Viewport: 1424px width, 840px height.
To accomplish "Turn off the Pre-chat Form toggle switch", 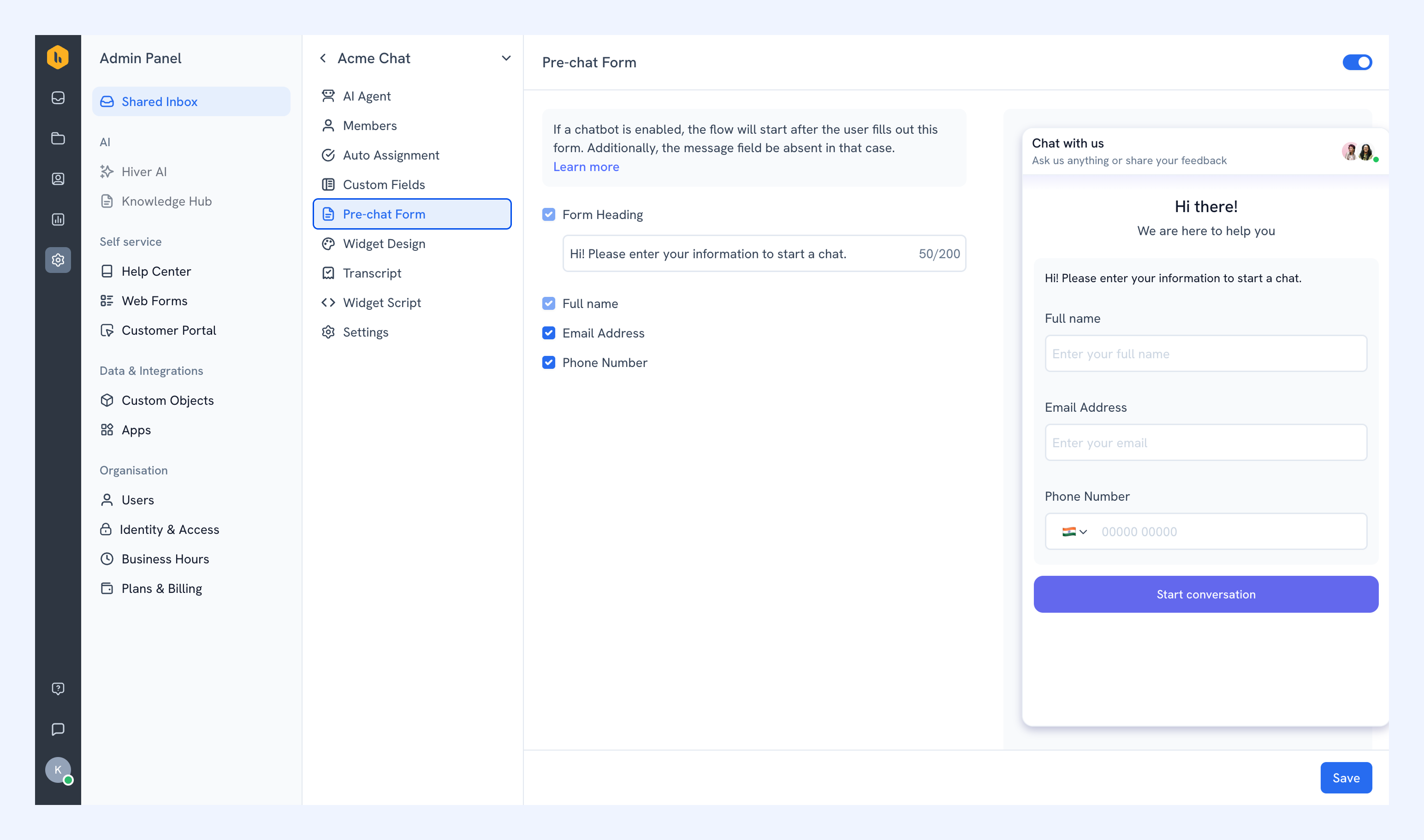I will point(1357,62).
